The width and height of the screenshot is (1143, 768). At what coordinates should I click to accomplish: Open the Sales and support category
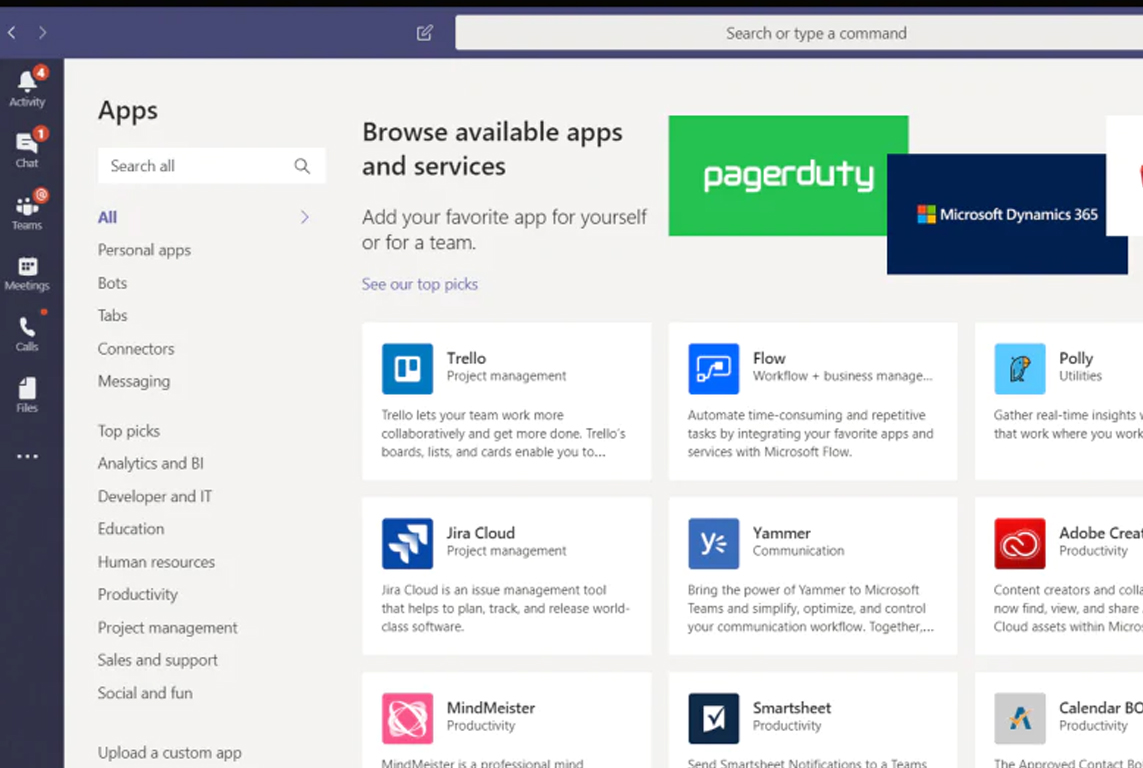(158, 660)
